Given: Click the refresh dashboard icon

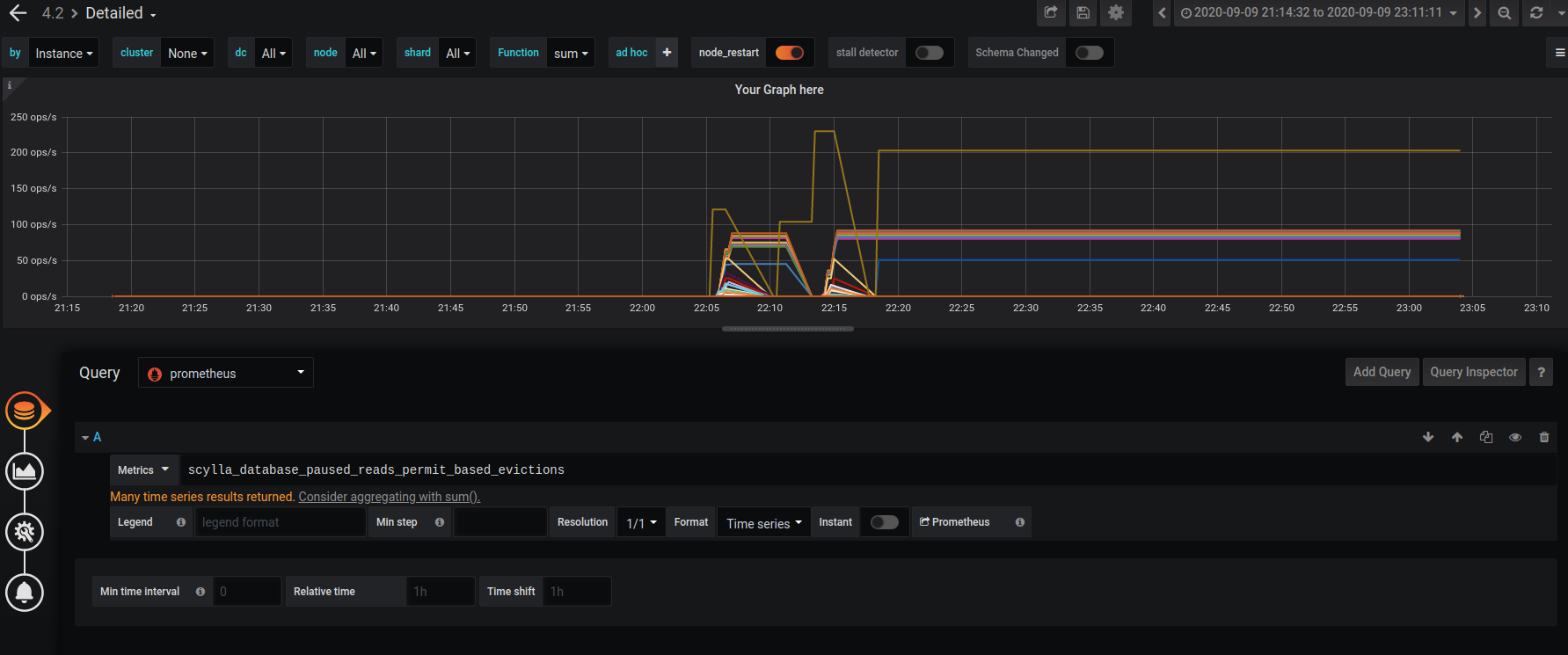Looking at the screenshot, I should [x=1536, y=12].
